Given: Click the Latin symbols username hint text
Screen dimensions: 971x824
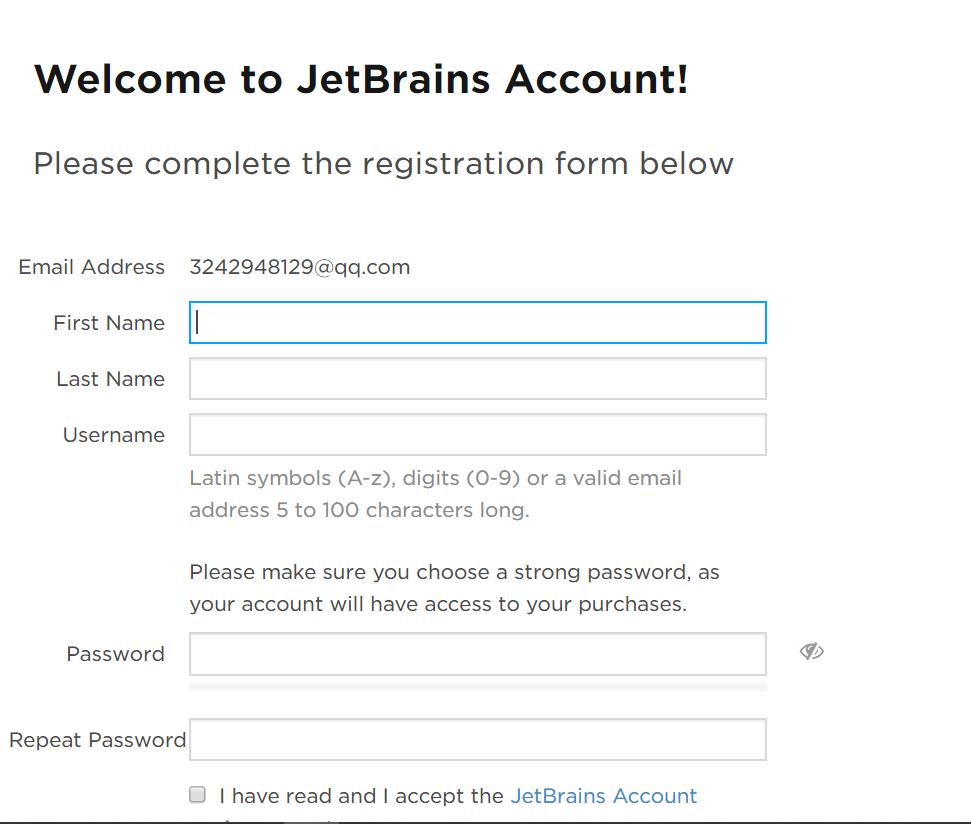Looking at the screenshot, I should [x=435, y=494].
